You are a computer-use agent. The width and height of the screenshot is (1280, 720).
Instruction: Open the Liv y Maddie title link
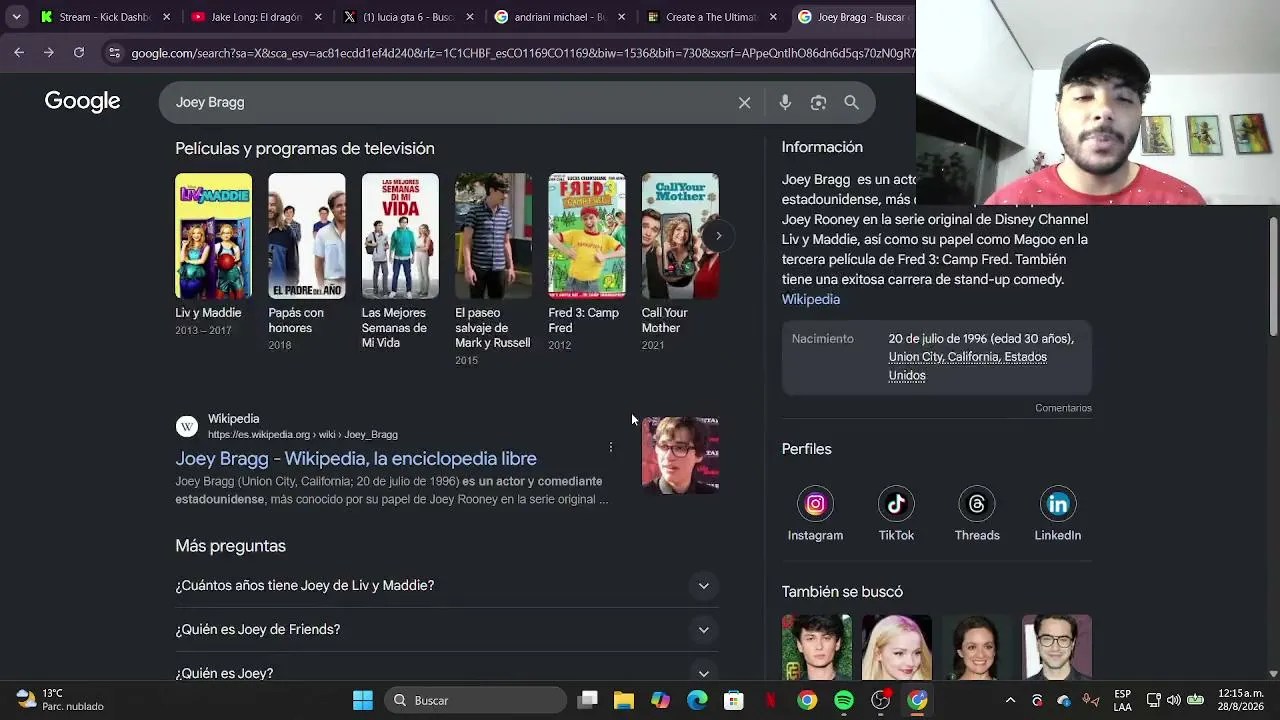(x=208, y=313)
